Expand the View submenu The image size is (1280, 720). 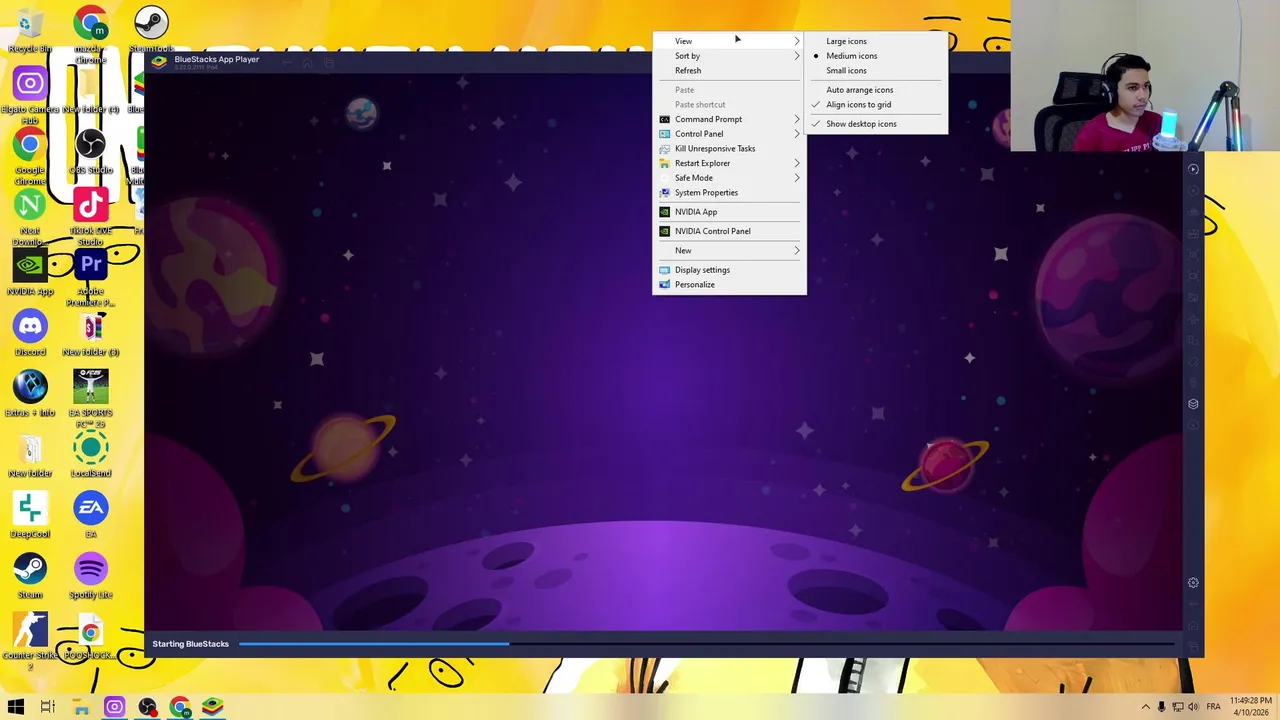(729, 41)
